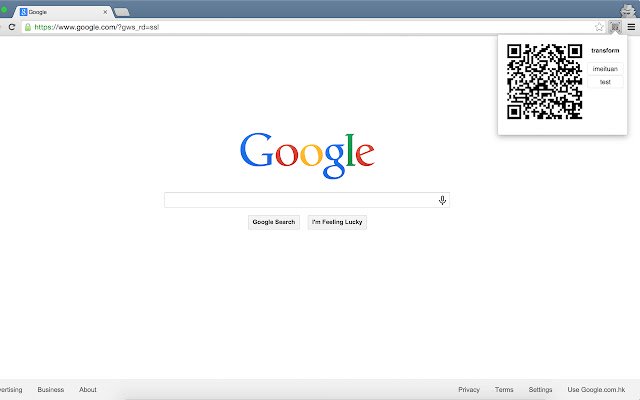Viewport: 640px width, 400px height.
Task: Click the incognito user icon in title bar
Action: (627, 10)
